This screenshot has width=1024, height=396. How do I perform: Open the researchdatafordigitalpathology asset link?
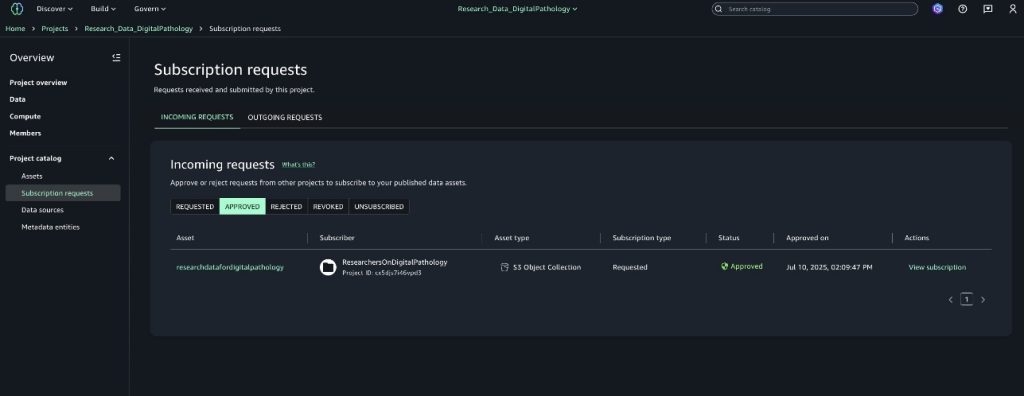click(230, 267)
